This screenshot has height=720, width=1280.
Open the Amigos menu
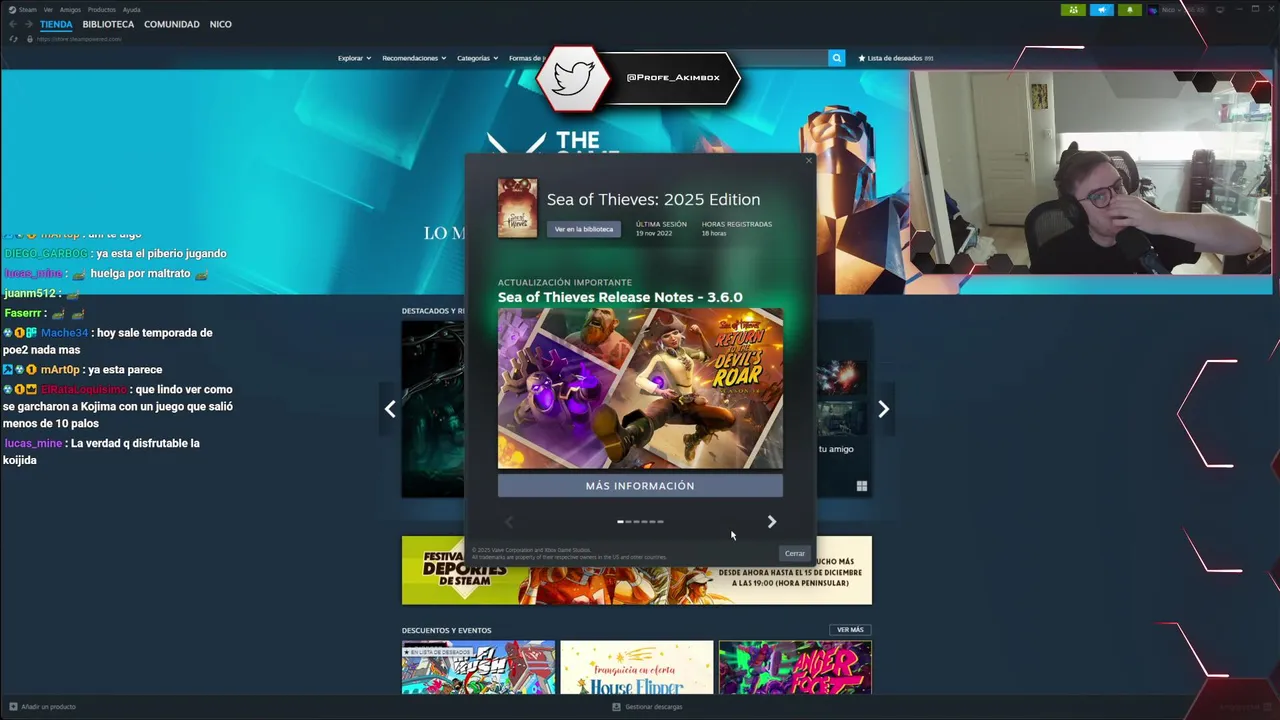70,9
